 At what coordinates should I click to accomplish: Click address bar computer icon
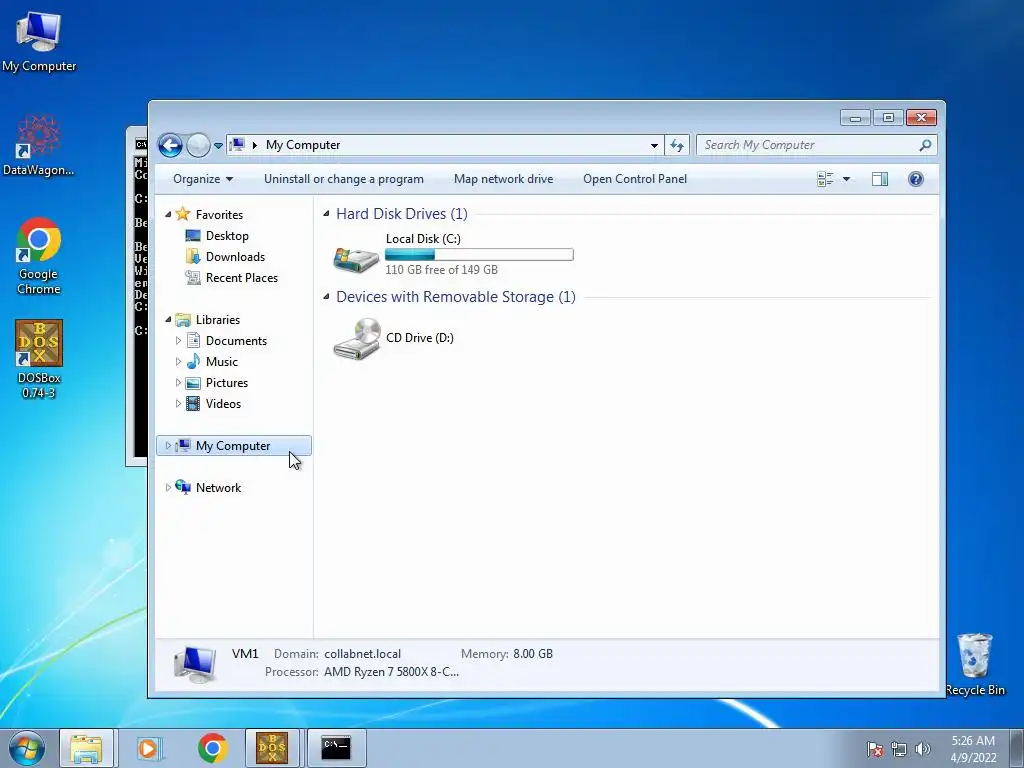(x=238, y=144)
